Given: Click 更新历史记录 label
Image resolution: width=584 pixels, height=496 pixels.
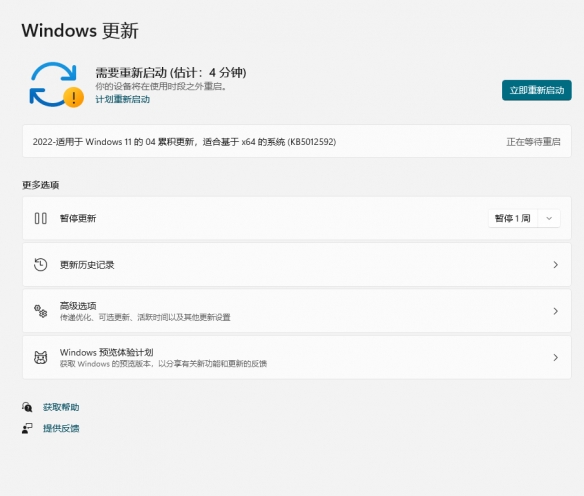Looking at the screenshot, I should (x=87, y=265).
